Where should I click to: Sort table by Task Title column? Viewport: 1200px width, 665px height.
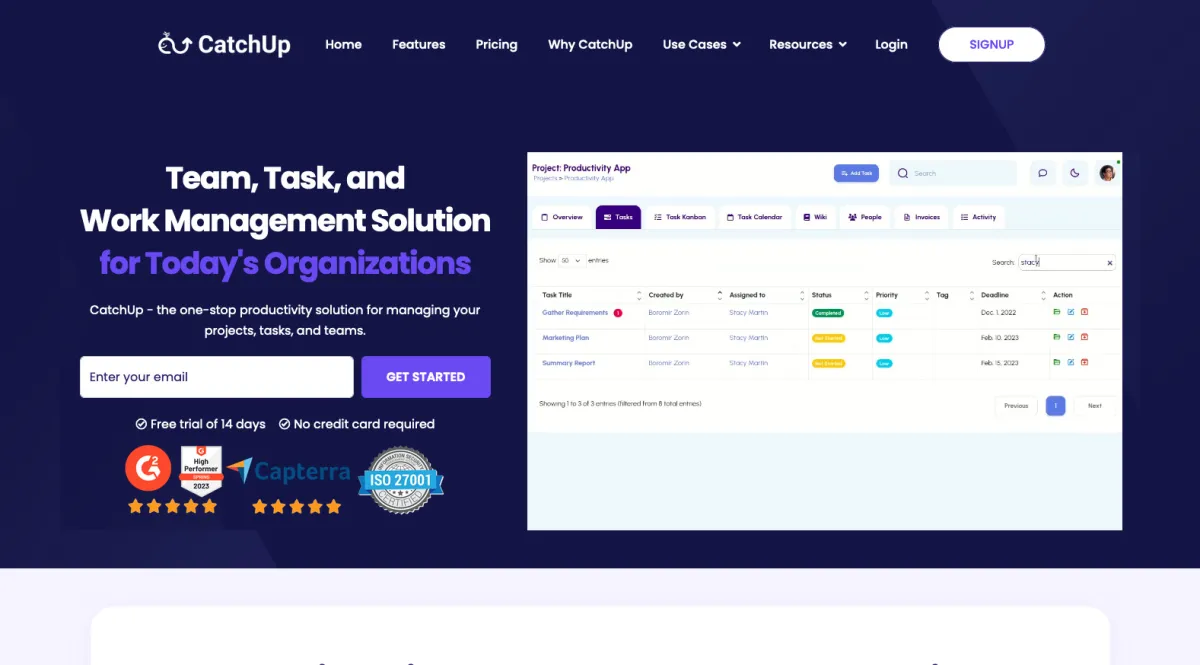click(590, 295)
